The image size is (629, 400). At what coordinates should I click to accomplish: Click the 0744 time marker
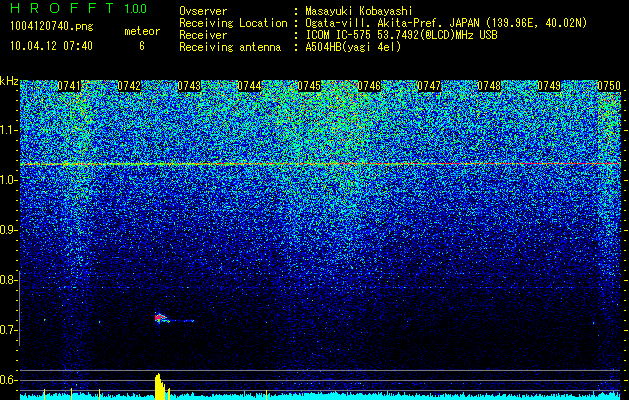point(249,86)
